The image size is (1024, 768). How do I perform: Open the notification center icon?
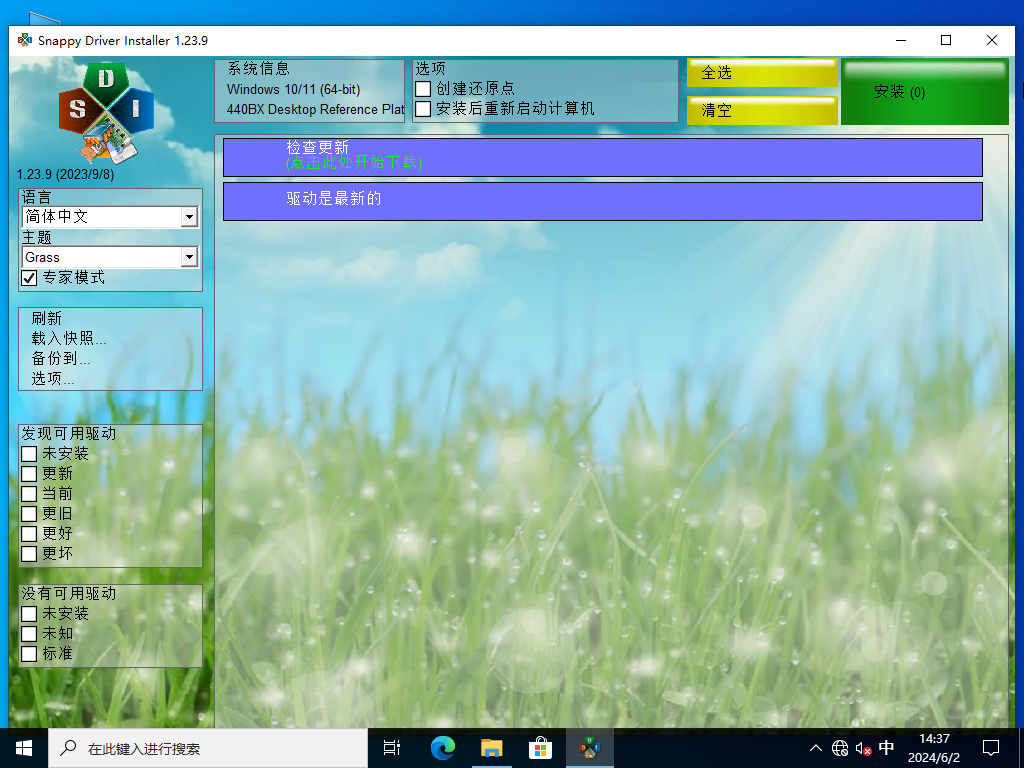tap(990, 747)
